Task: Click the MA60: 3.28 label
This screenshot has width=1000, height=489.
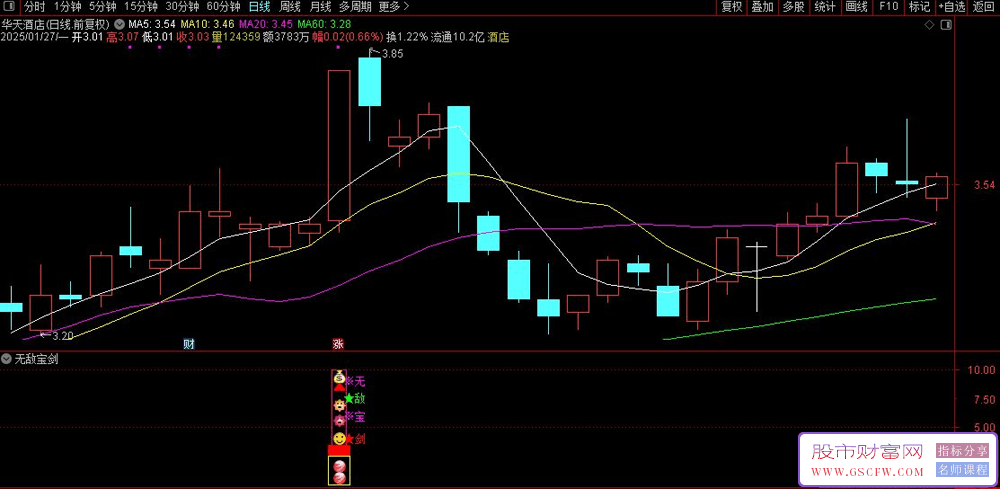Action: 324,24
